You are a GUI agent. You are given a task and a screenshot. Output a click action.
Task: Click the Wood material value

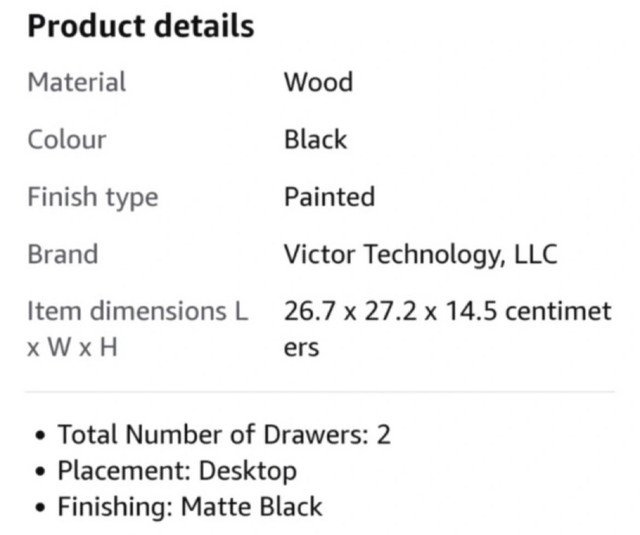pos(318,82)
